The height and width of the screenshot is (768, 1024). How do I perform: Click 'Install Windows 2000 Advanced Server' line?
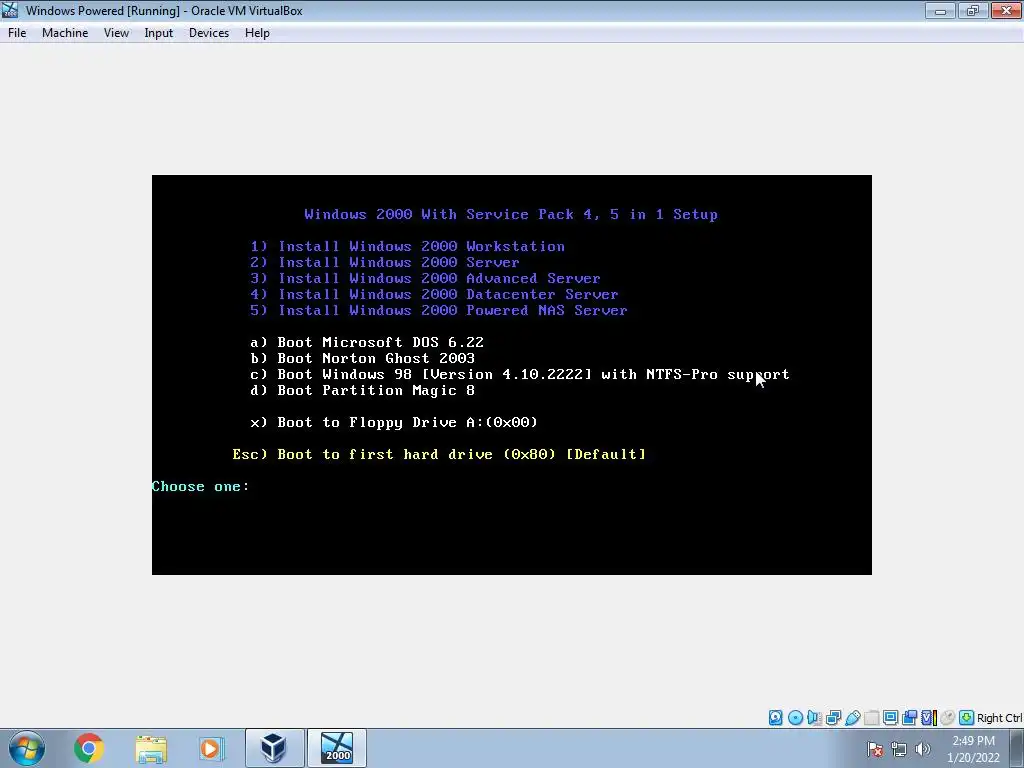click(425, 278)
